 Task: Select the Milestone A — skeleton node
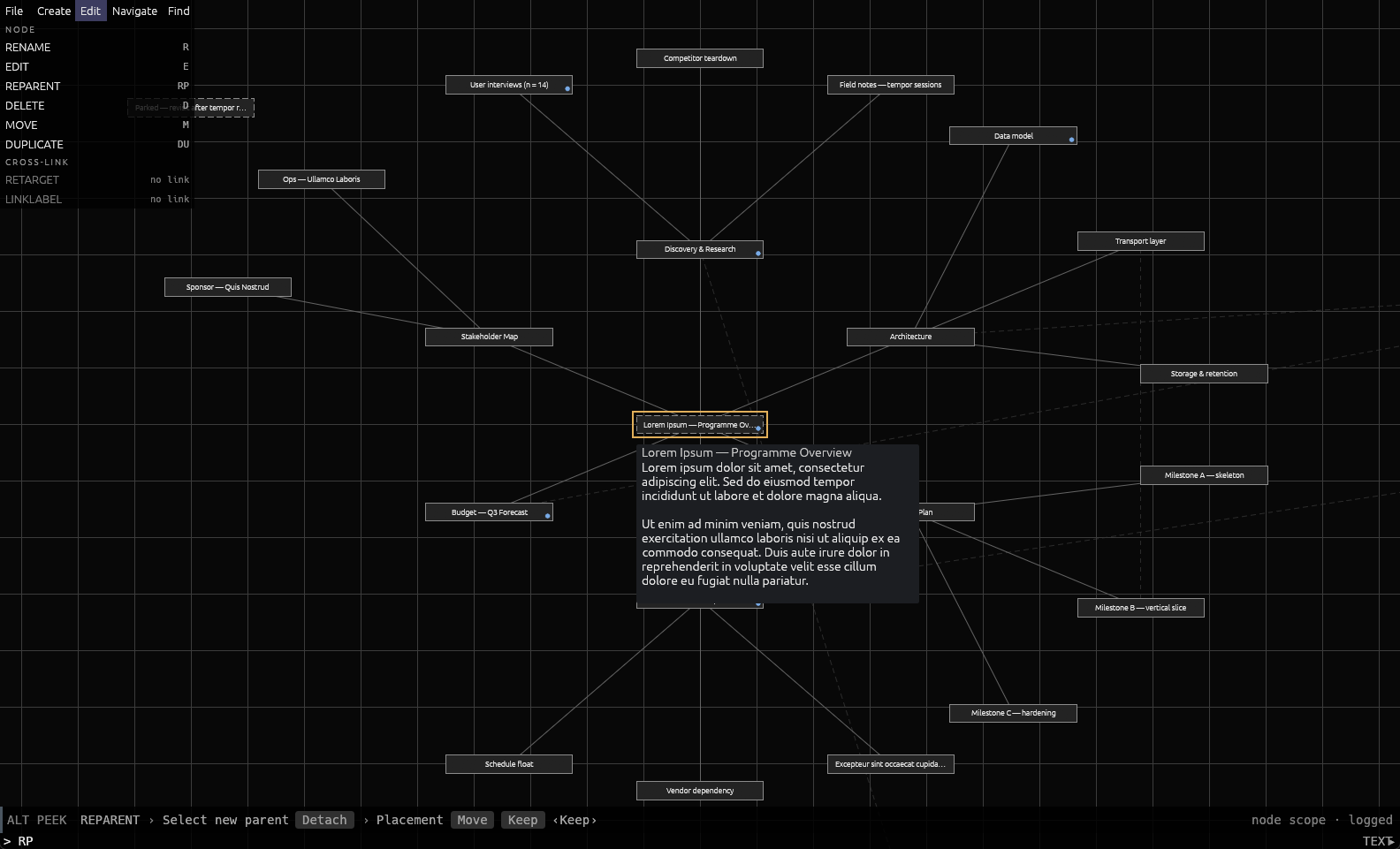click(1204, 475)
